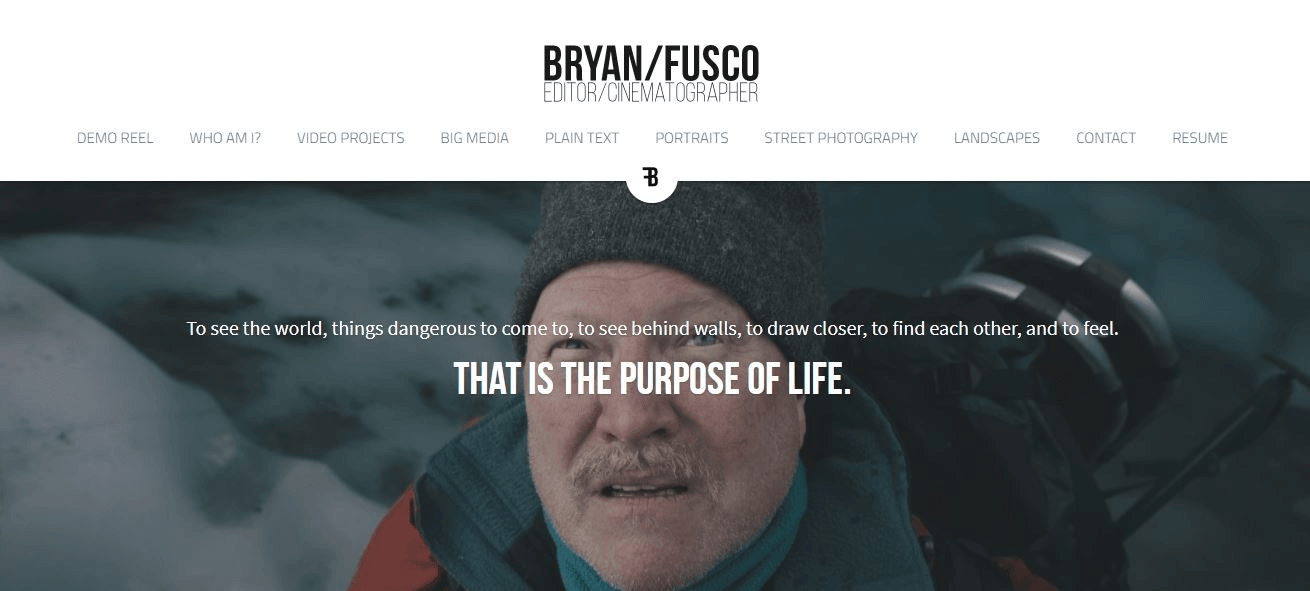View the RESUME page

[x=1200, y=138]
